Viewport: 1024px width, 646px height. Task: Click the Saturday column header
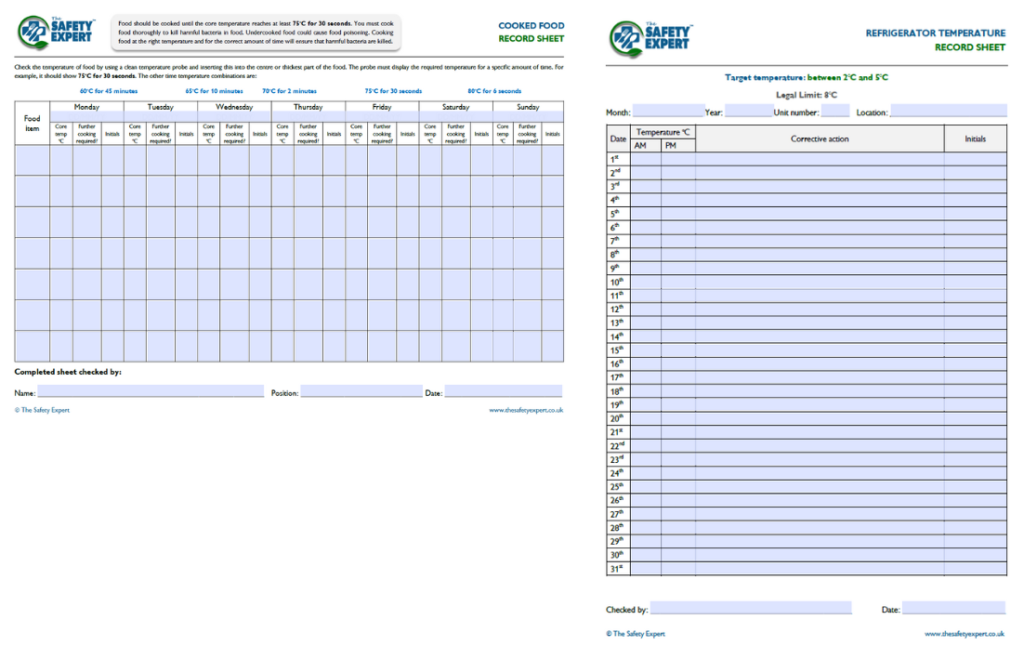[x=456, y=106]
